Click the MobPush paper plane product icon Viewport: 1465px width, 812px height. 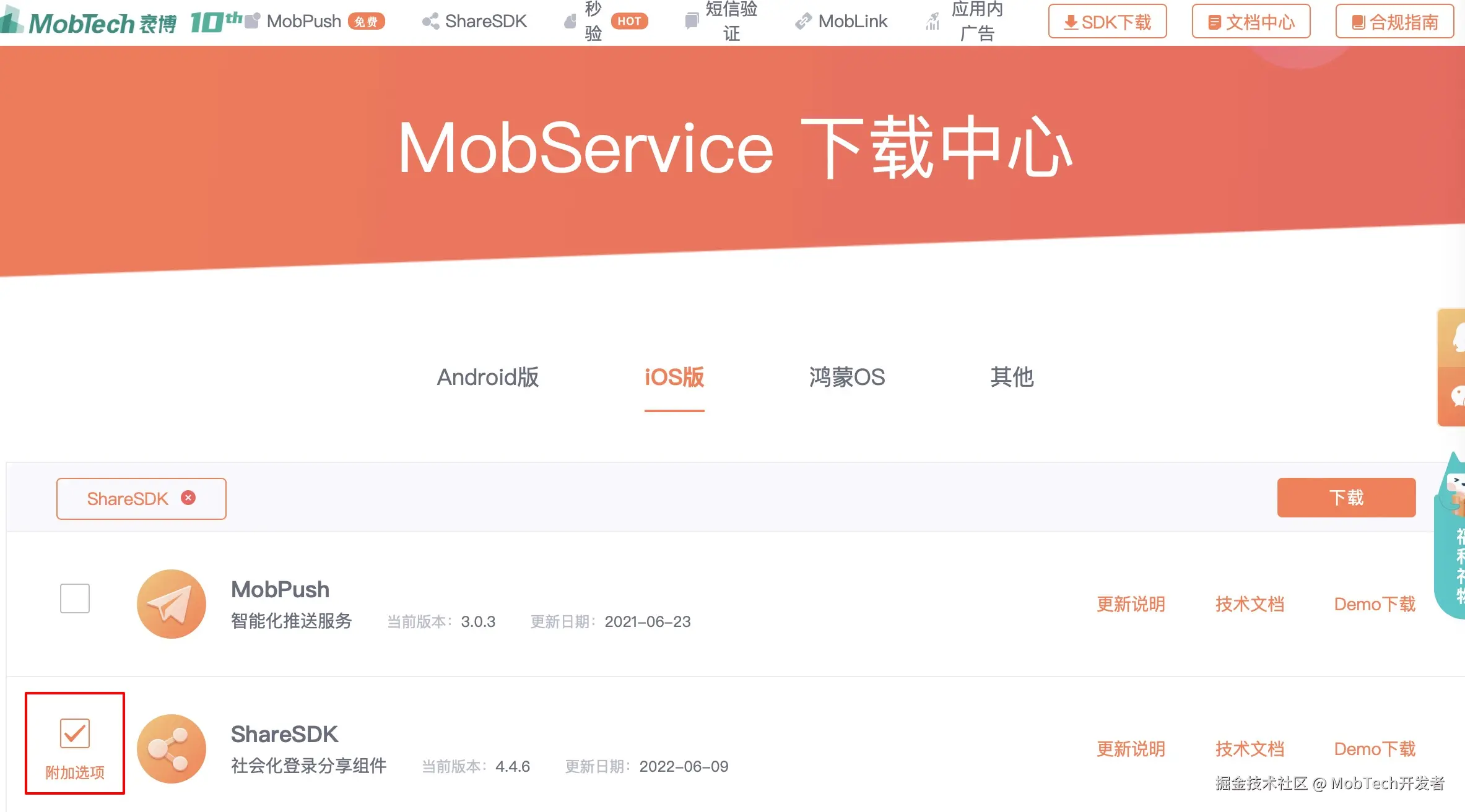pos(172,603)
